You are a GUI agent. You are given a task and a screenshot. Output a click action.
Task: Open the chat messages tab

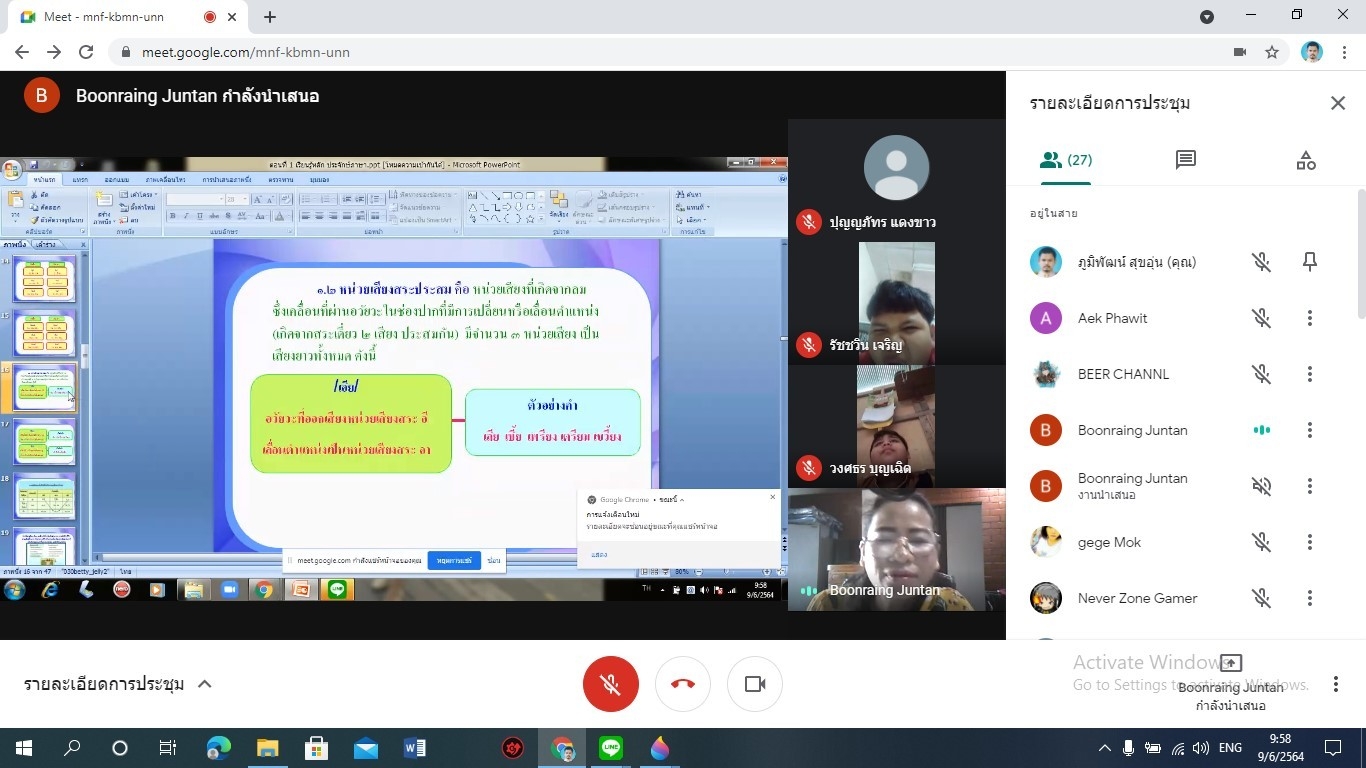click(x=1186, y=160)
